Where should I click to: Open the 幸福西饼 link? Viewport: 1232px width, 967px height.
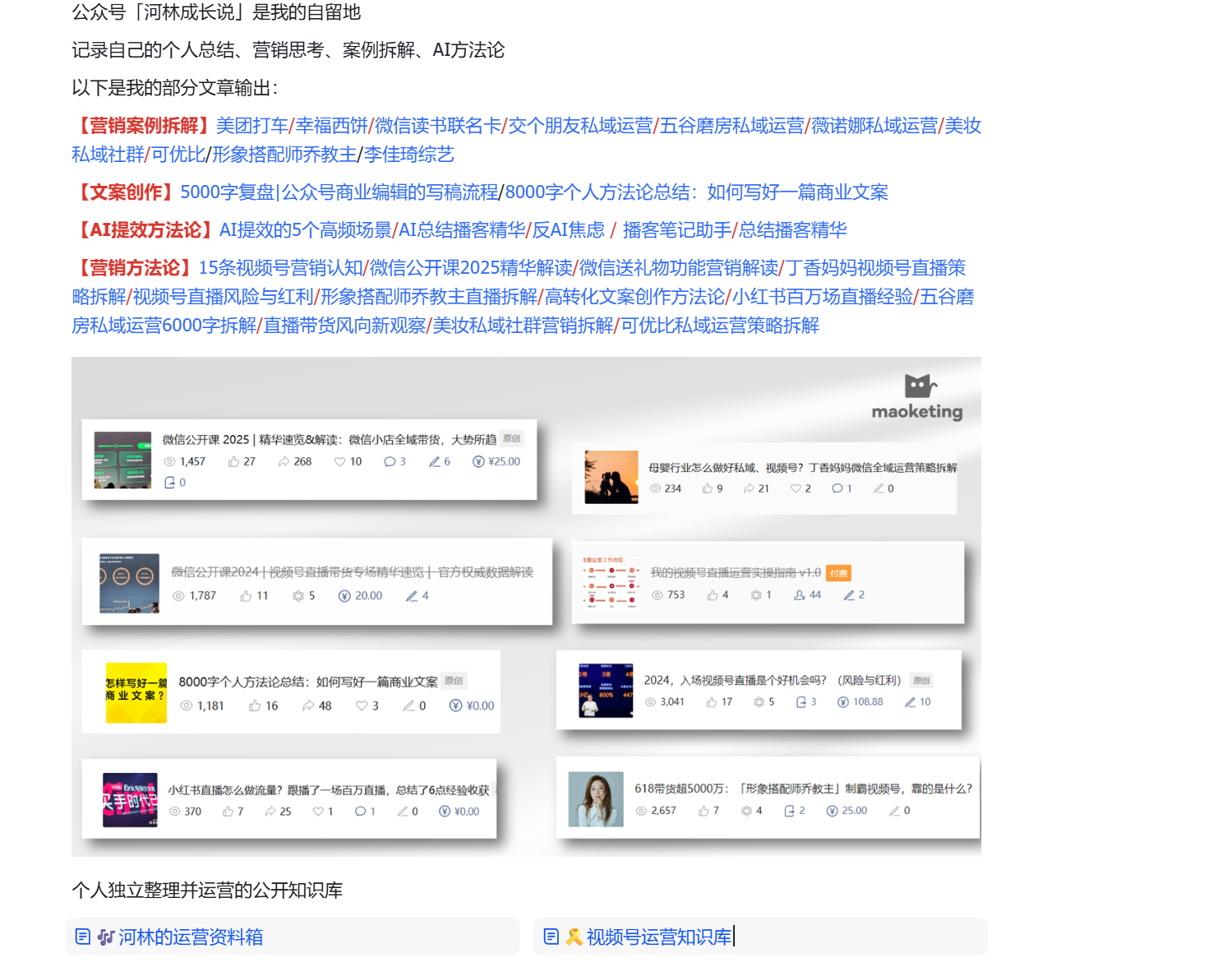click(331, 126)
